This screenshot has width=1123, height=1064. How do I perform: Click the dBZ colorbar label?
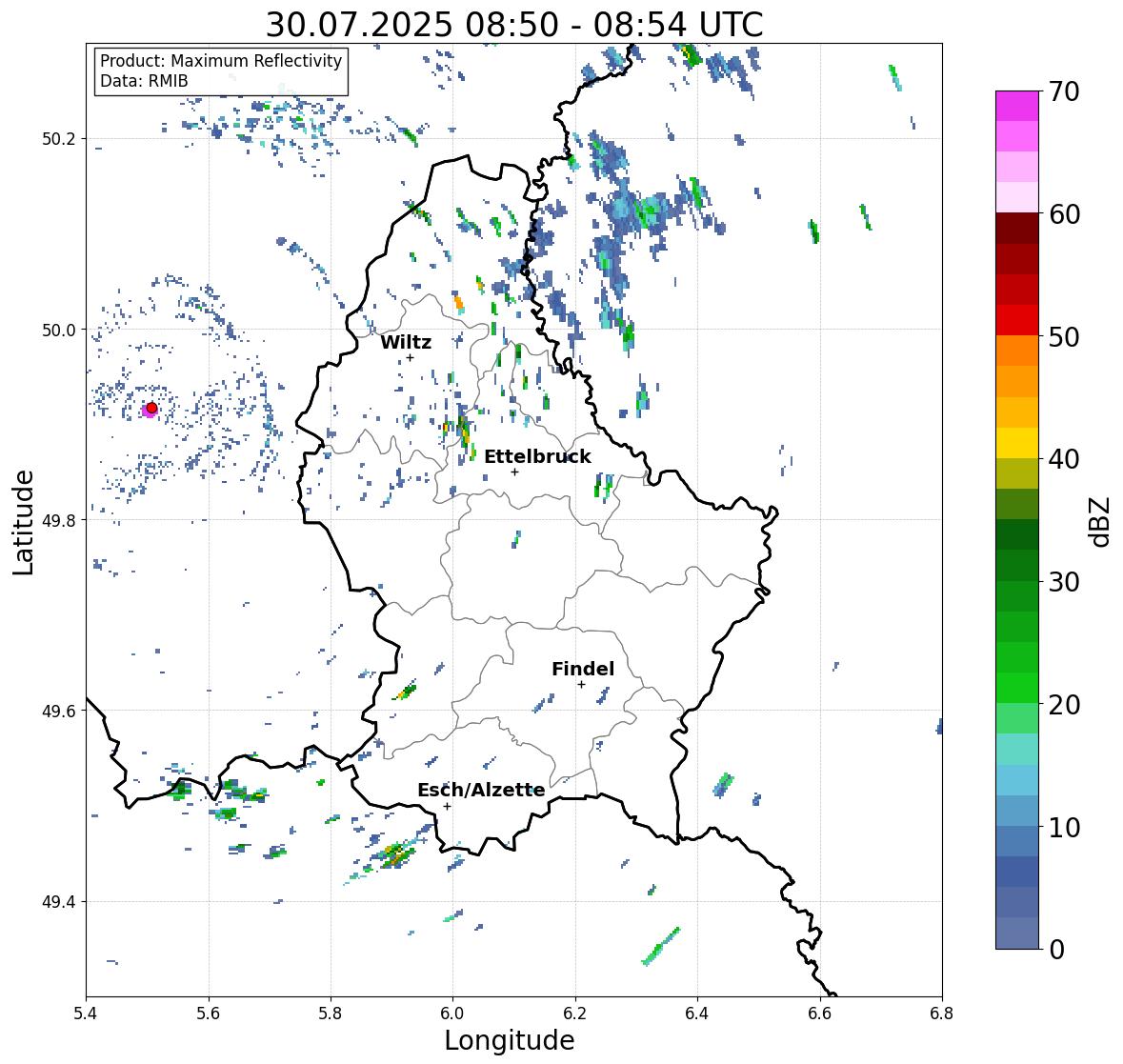pyautogui.click(x=1100, y=522)
